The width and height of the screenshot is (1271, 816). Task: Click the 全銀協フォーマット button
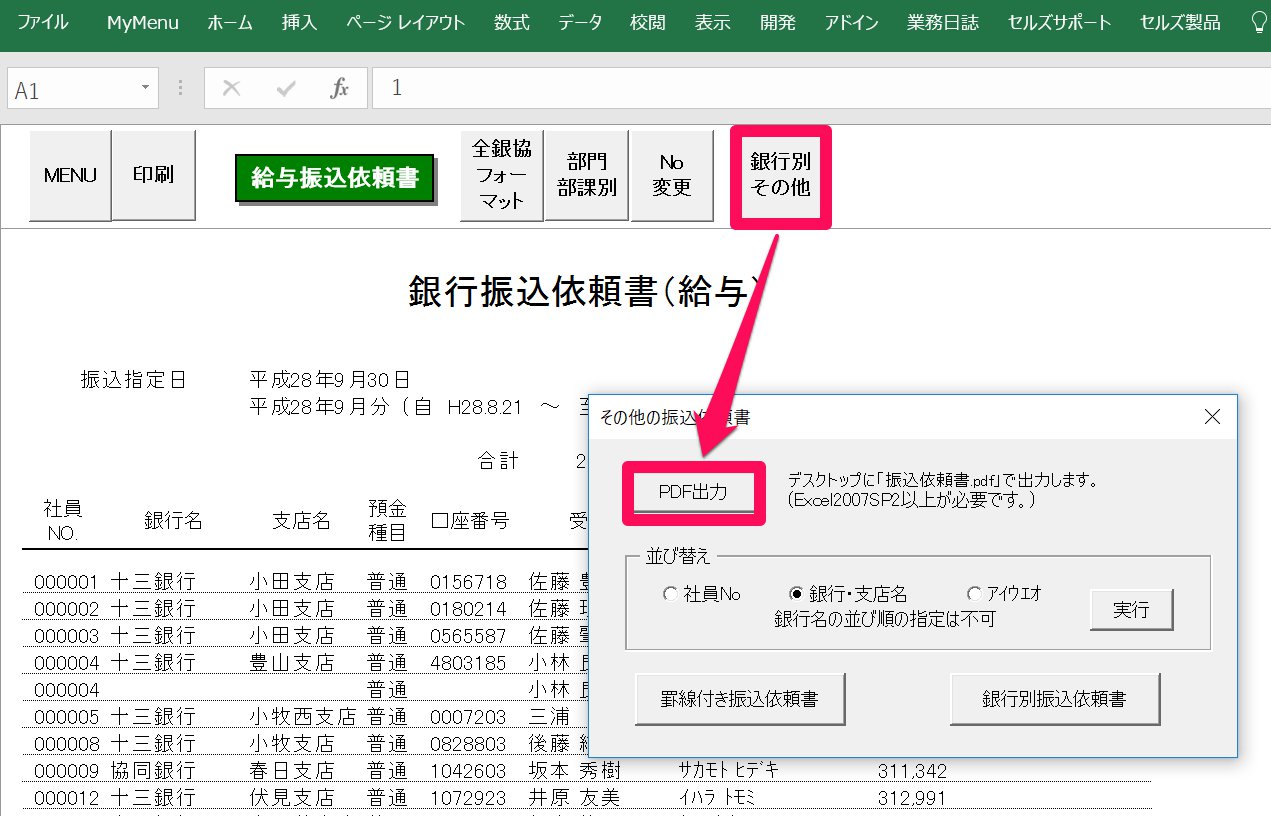(x=502, y=175)
